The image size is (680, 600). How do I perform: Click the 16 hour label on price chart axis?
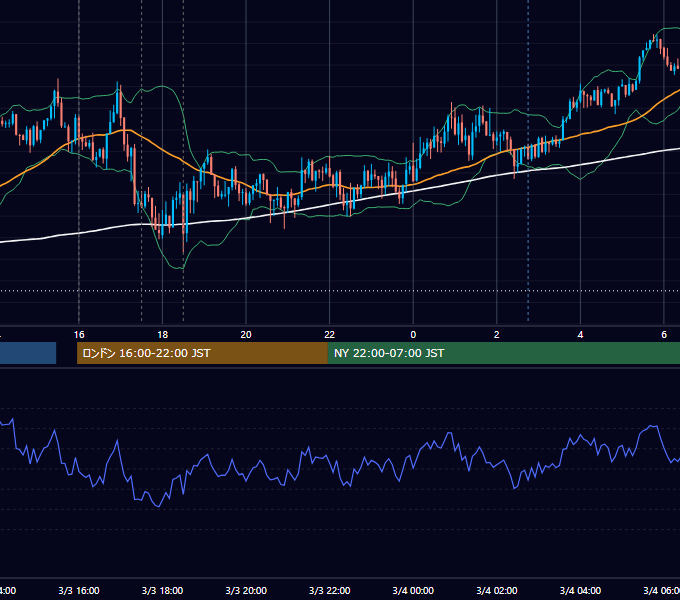[79, 335]
